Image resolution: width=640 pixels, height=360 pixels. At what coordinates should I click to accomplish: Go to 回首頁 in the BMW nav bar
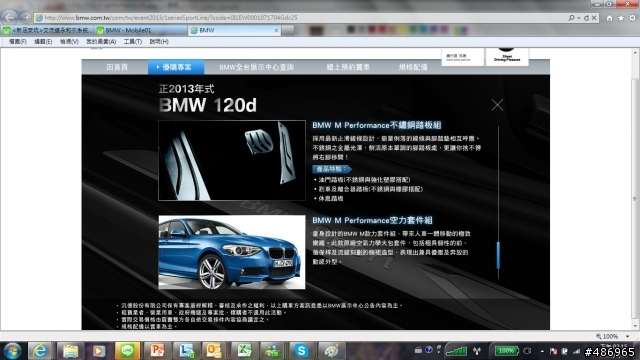pyautogui.click(x=117, y=67)
